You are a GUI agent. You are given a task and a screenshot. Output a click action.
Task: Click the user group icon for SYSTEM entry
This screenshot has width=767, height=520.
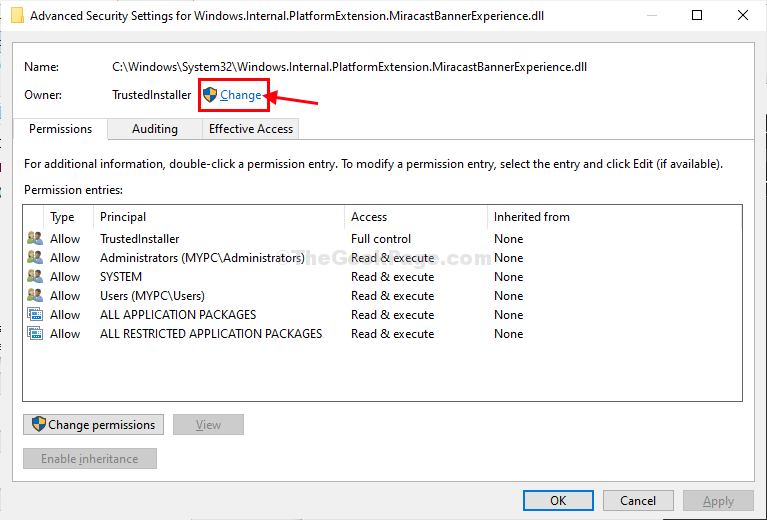click(x=35, y=276)
